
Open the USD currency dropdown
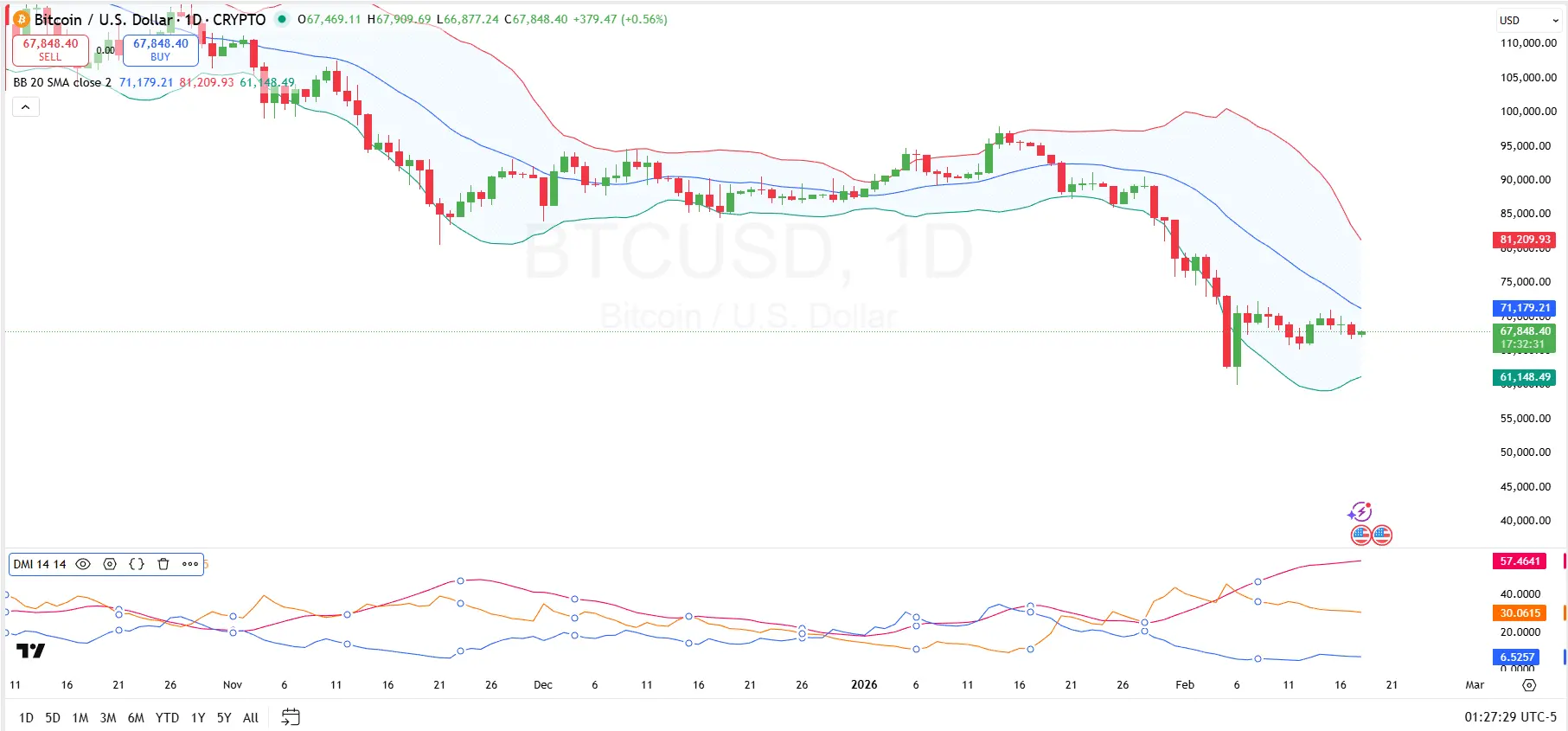[x=1528, y=20]
